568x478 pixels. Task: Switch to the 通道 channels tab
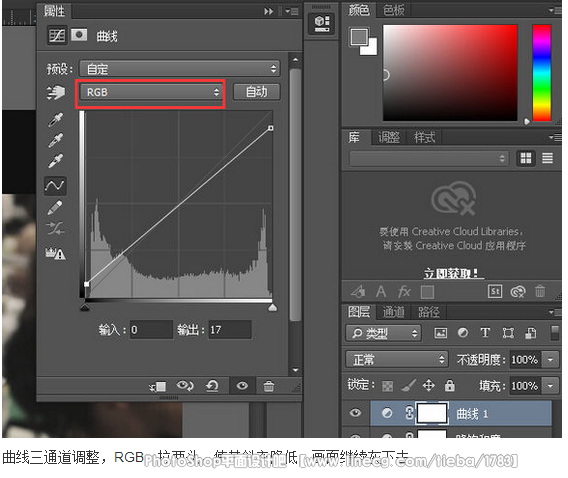[393, 312]
